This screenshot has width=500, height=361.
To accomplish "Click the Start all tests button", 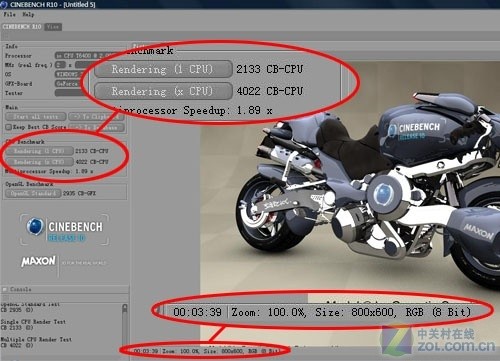I will 36,117.
